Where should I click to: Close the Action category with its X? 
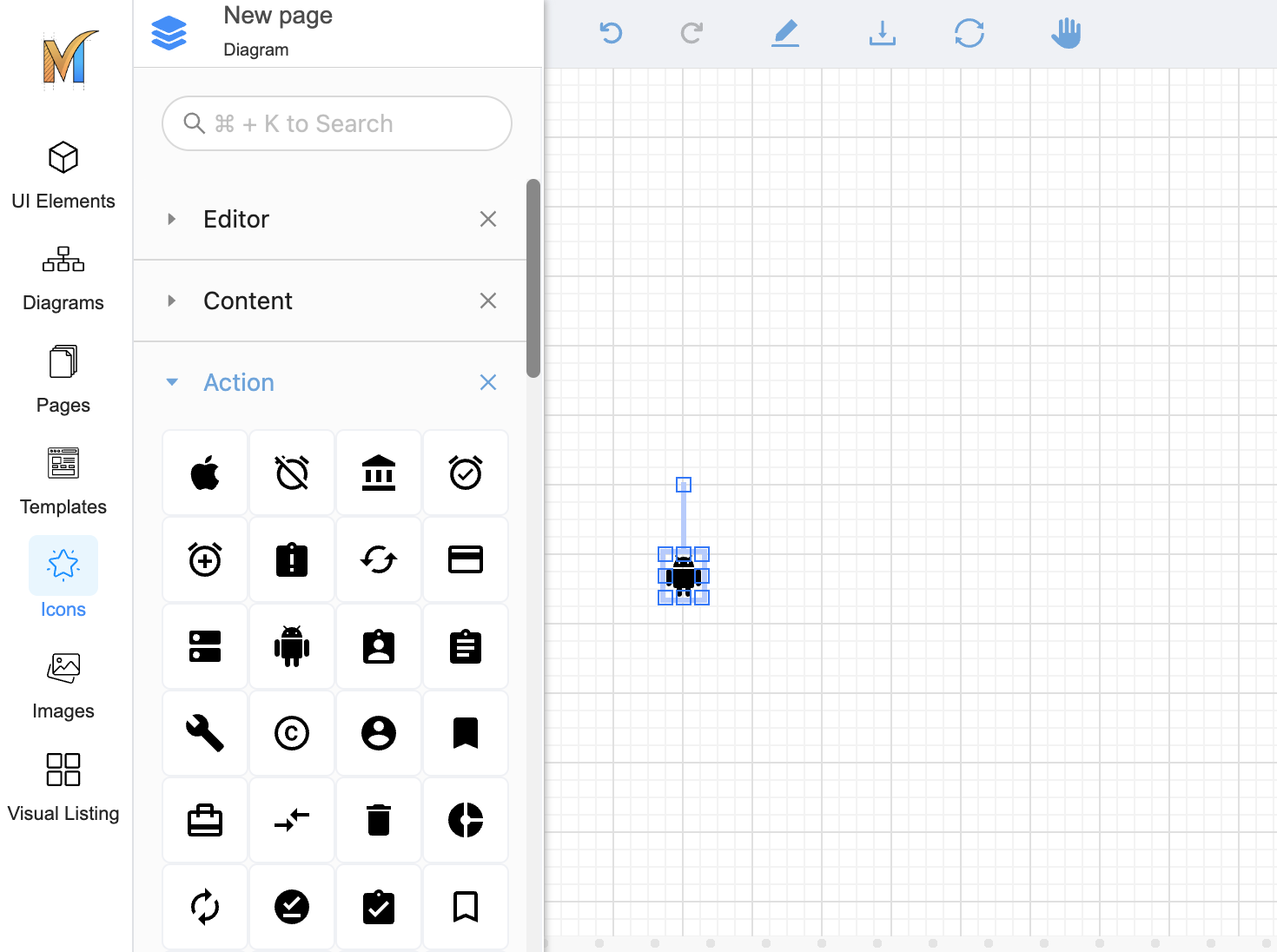coord(488,382)
